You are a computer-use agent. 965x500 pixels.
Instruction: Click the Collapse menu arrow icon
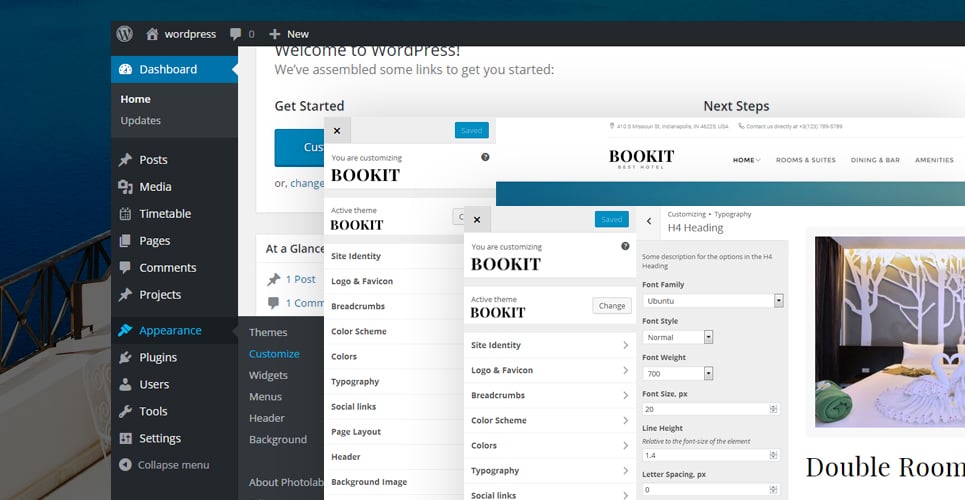coord(125,465)
